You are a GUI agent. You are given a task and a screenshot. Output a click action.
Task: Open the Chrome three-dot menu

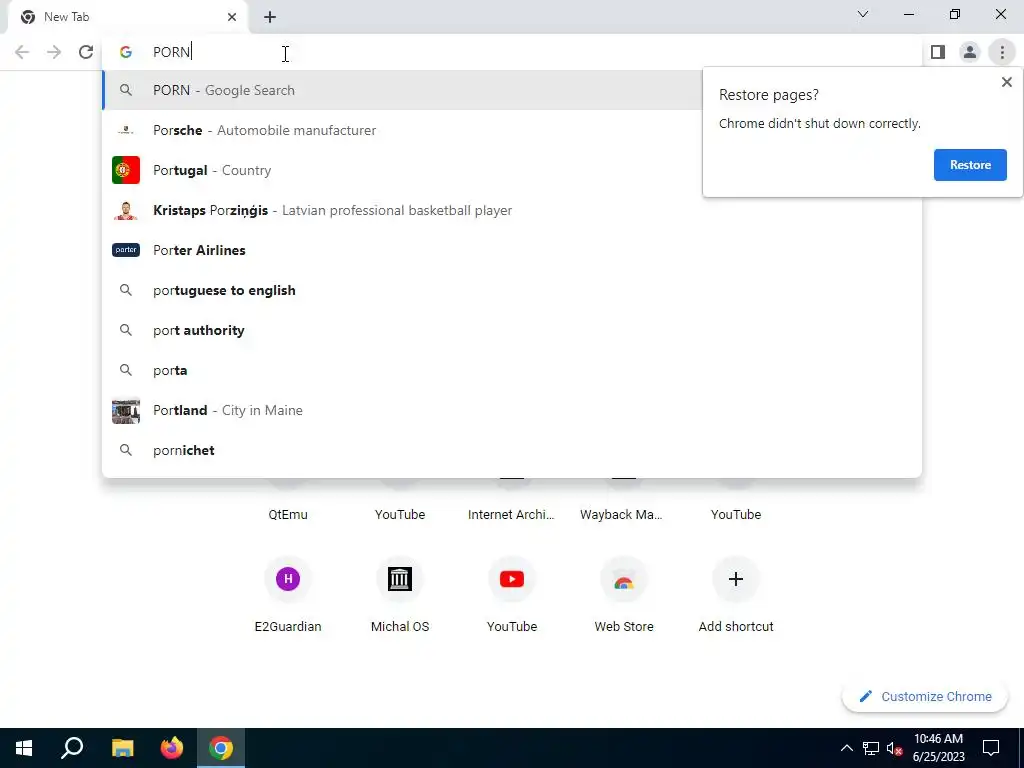pos(1002,52)
